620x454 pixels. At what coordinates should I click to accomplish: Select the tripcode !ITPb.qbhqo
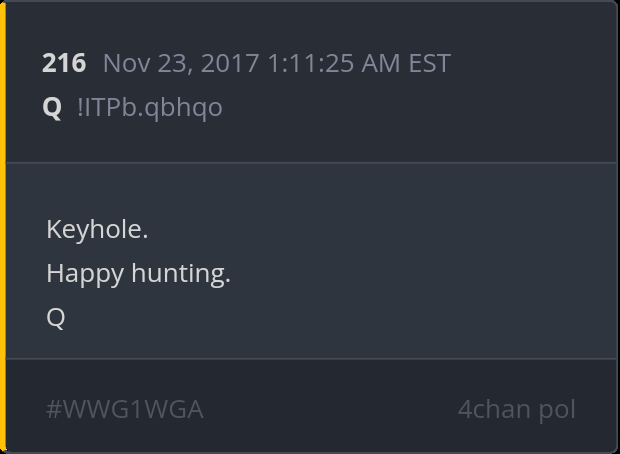coord(150,107)
